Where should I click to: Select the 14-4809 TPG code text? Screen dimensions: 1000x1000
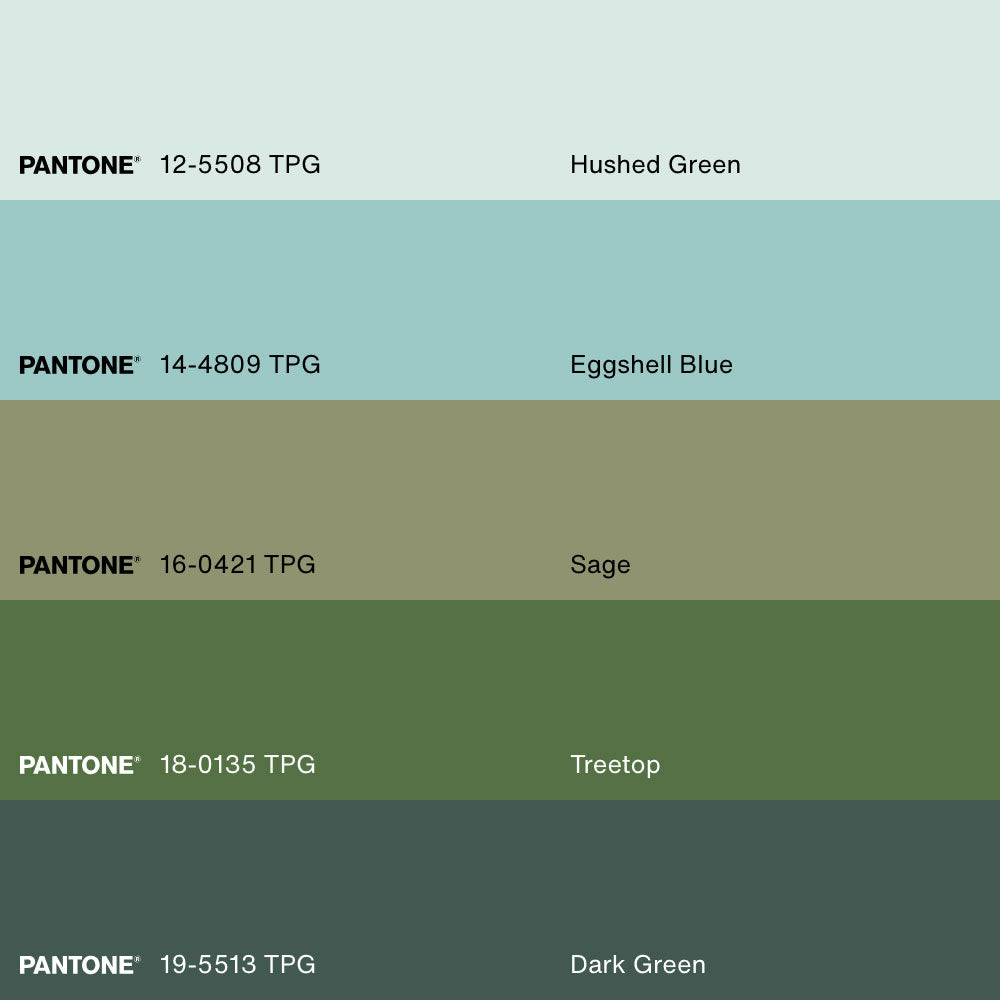[x=240, y=365]
